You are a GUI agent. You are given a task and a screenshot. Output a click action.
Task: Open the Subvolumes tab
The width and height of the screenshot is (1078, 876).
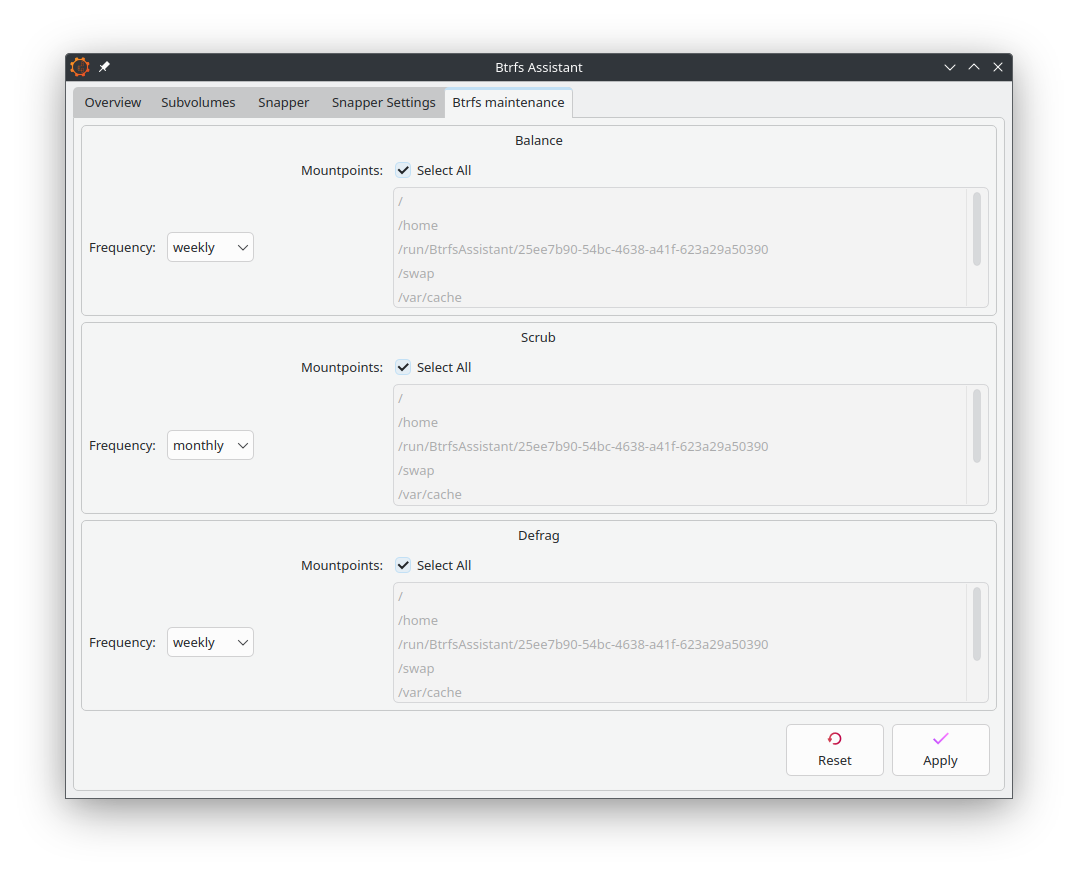(x=198, y=102)
